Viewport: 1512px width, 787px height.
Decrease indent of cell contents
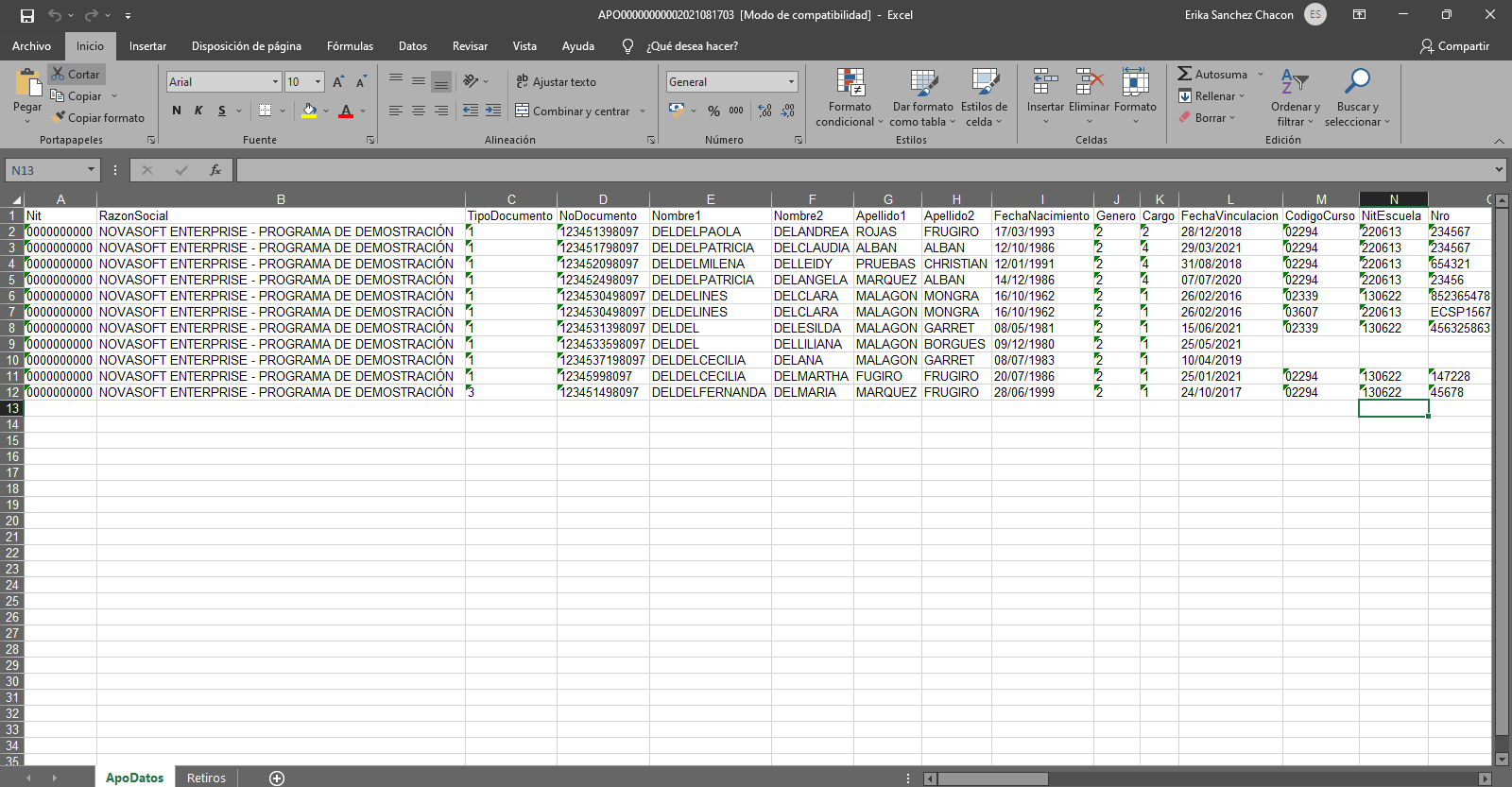tap(471, 111)
